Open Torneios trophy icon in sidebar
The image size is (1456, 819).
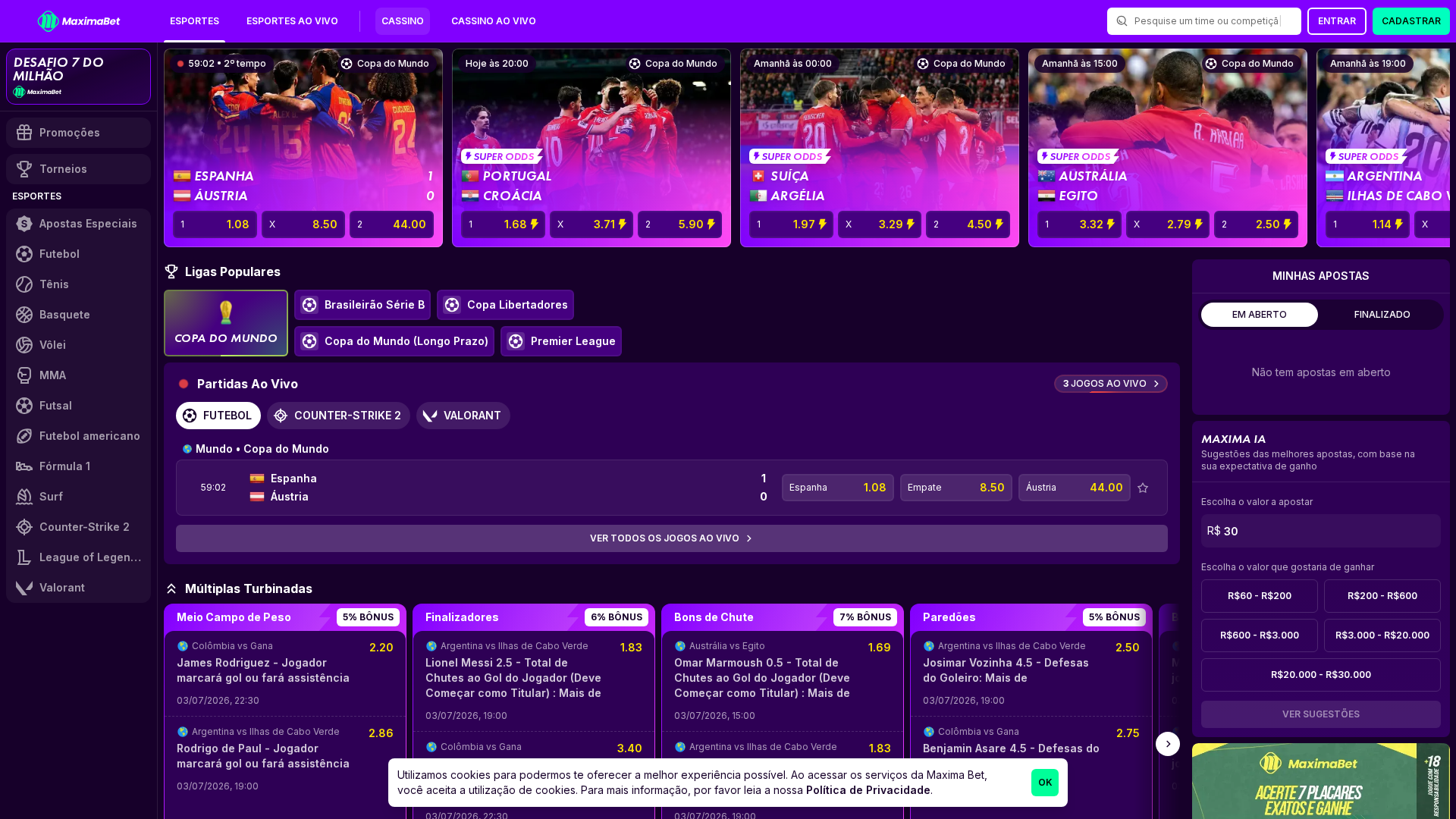pos(24,169)
